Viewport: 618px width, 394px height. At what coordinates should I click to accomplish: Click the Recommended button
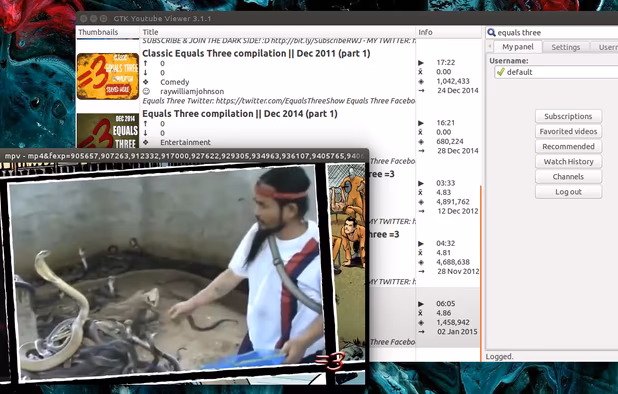click(568, 147)
